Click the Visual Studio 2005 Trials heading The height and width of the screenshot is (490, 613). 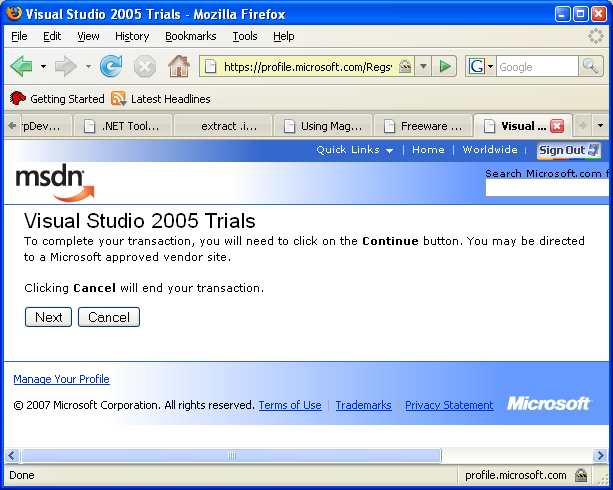click(x=140, y=221)
